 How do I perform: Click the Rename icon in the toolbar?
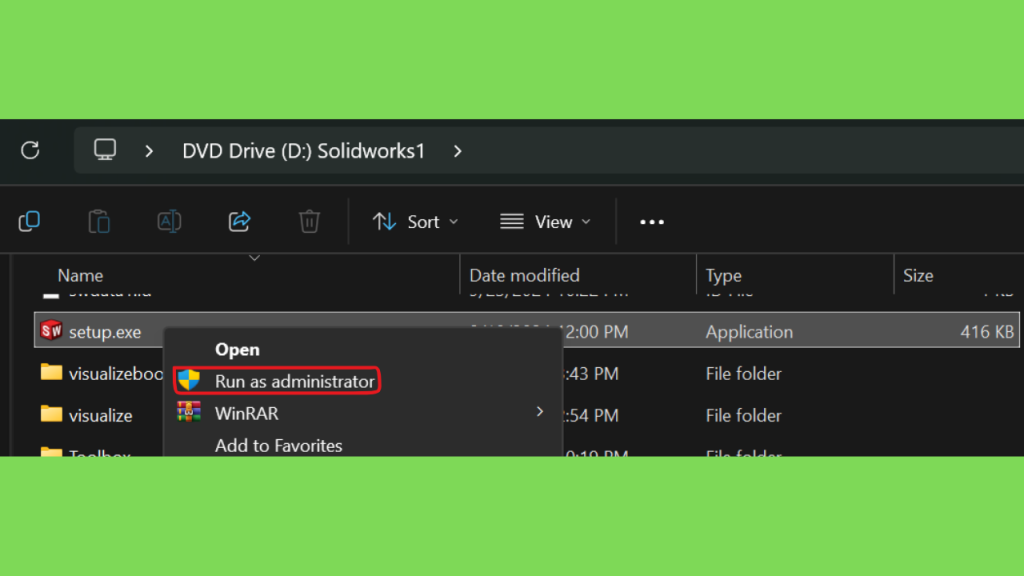coord(169,221)
